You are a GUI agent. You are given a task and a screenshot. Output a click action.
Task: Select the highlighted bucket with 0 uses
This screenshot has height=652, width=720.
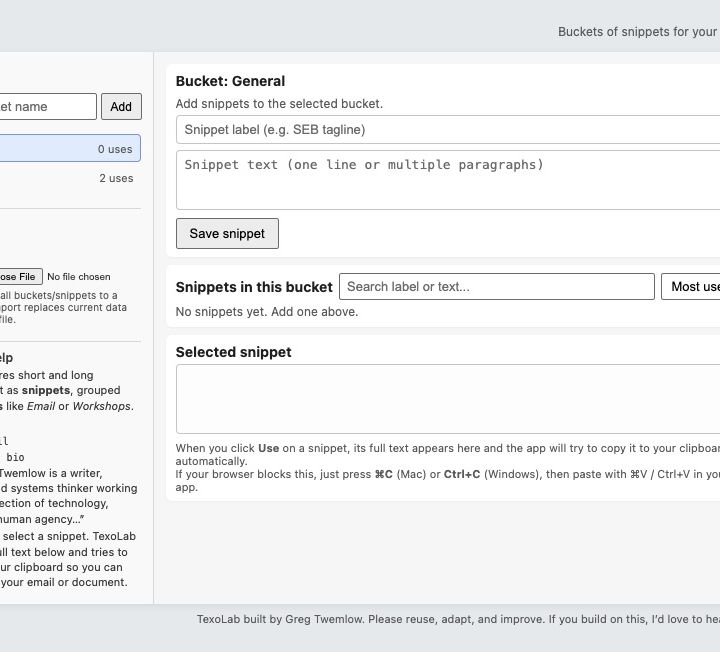coord(70,148)
